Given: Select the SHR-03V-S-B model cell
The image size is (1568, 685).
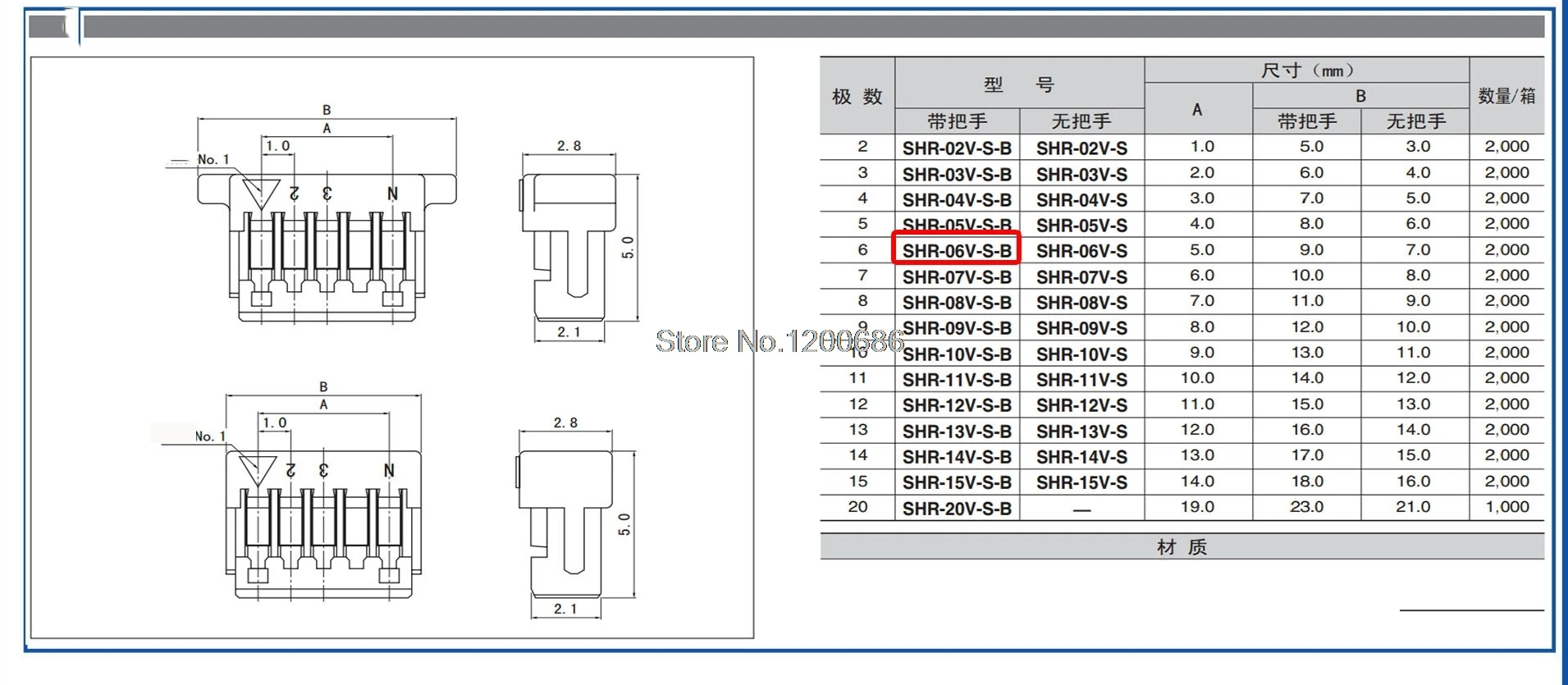Looking at the screenshot, I should (x=957, y=175).
